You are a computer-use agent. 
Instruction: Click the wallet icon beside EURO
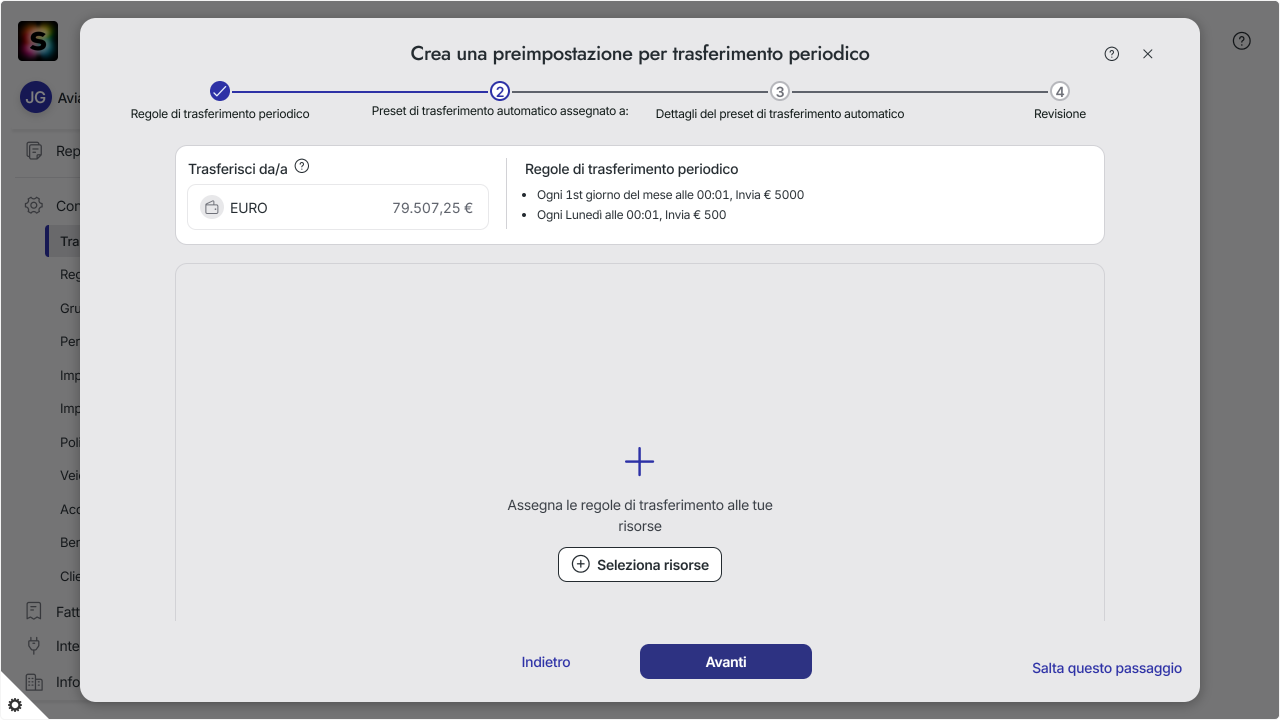211,208
